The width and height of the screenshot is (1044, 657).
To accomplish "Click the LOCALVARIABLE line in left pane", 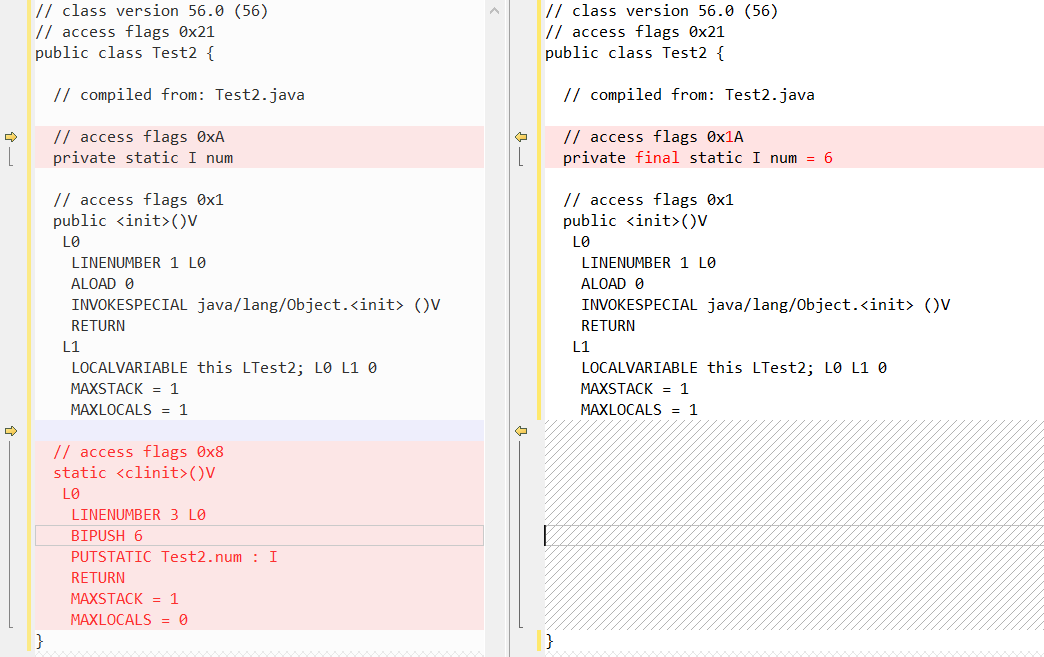I will click(224, 367).
